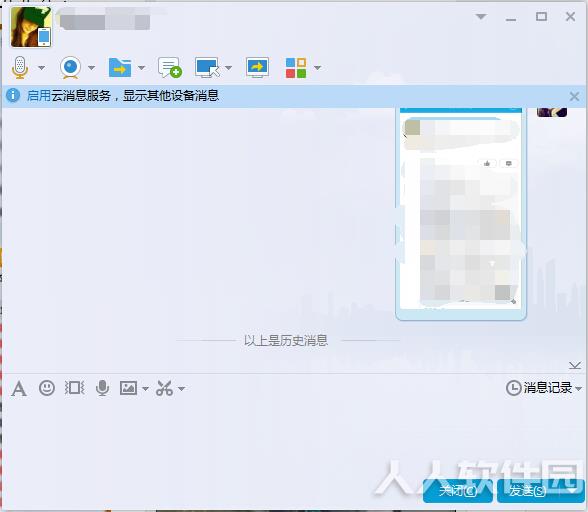
Task: Open send options arrow beside 发送
Action: point(572,491)
